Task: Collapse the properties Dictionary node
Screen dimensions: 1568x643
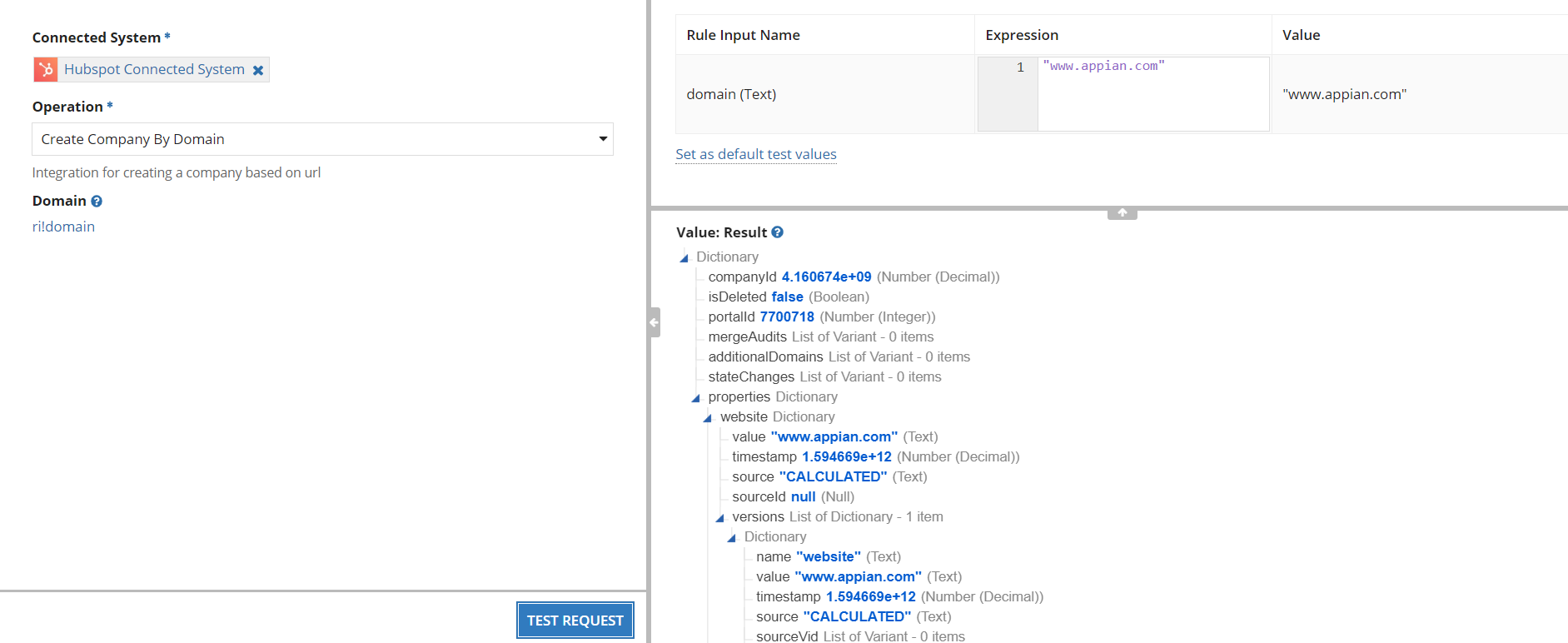Action: pyautogui.click(x=696, y=398)
